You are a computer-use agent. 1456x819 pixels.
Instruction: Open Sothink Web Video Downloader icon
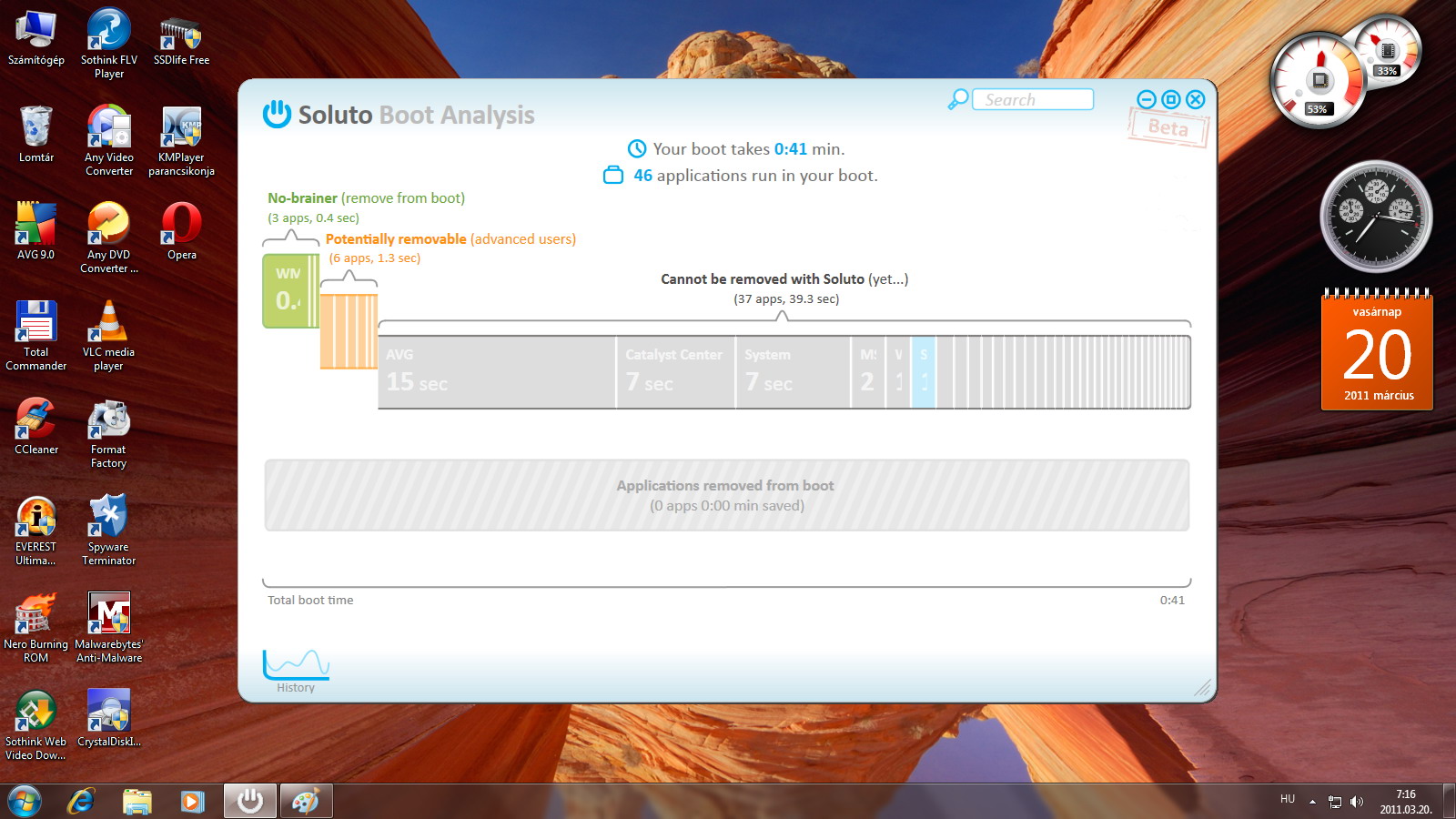[x=36, y=725]
